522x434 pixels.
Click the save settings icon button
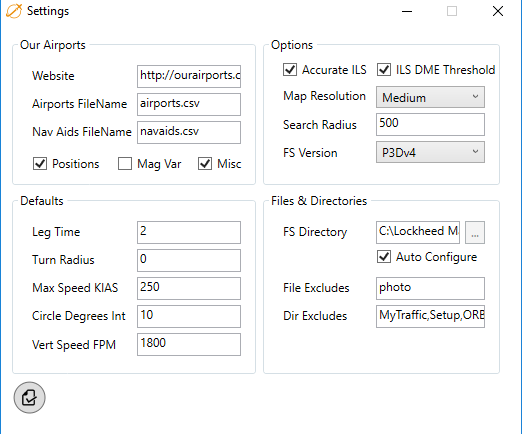(x=29, y=397)
